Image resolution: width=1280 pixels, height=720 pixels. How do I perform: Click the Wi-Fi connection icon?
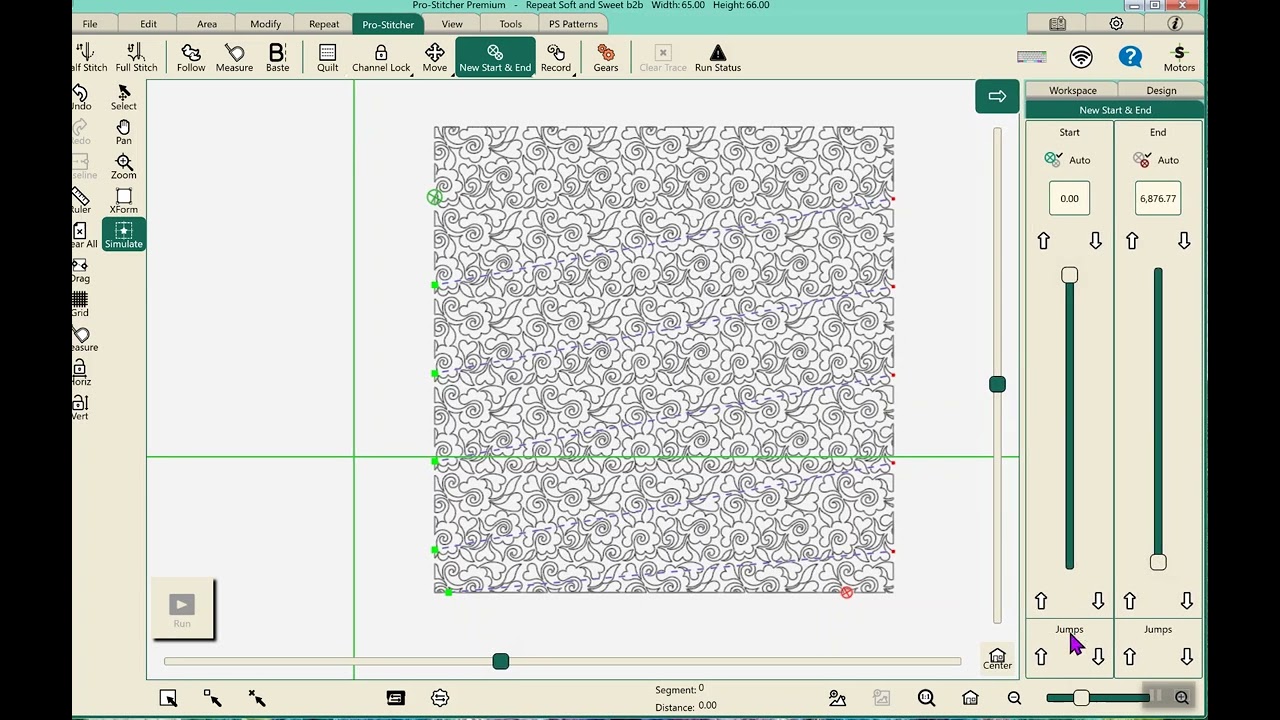coord(1081,57)
